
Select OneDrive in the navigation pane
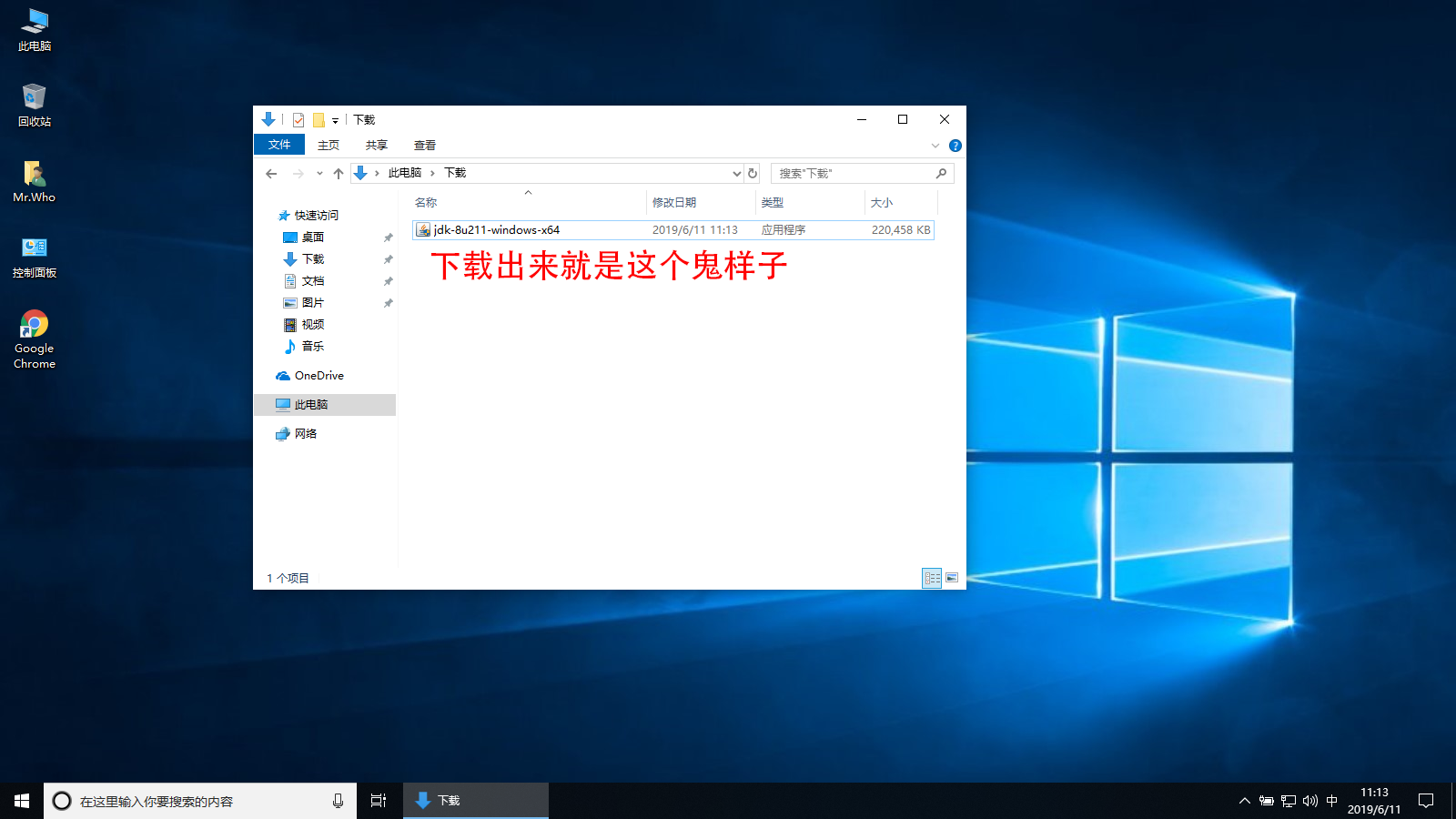[x=318, y=376]
